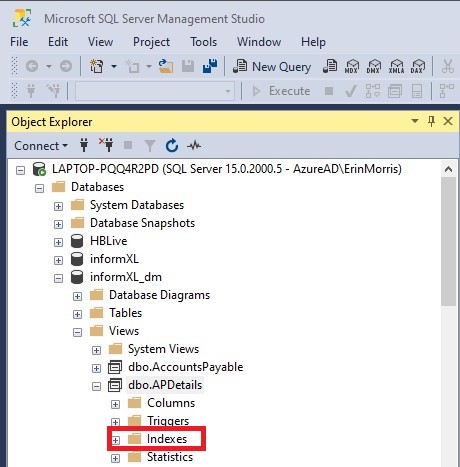The image size is (460, 467).
Task: Click the Cancel Executing Query stop icon
Action: point(329,91)
